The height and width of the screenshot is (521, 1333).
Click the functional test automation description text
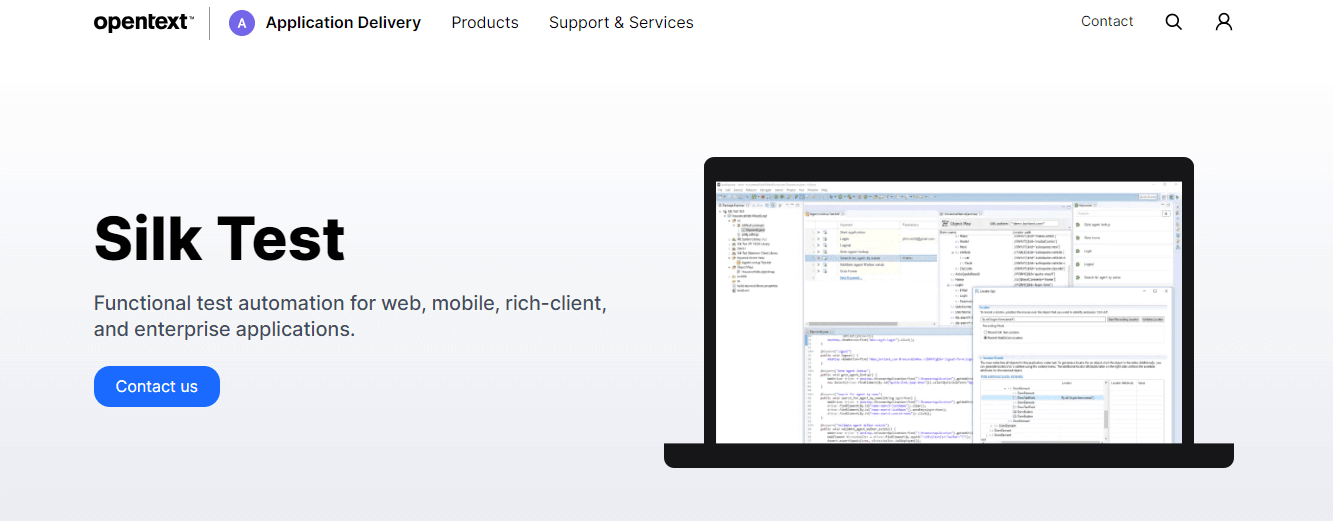[x=350, y=316]
